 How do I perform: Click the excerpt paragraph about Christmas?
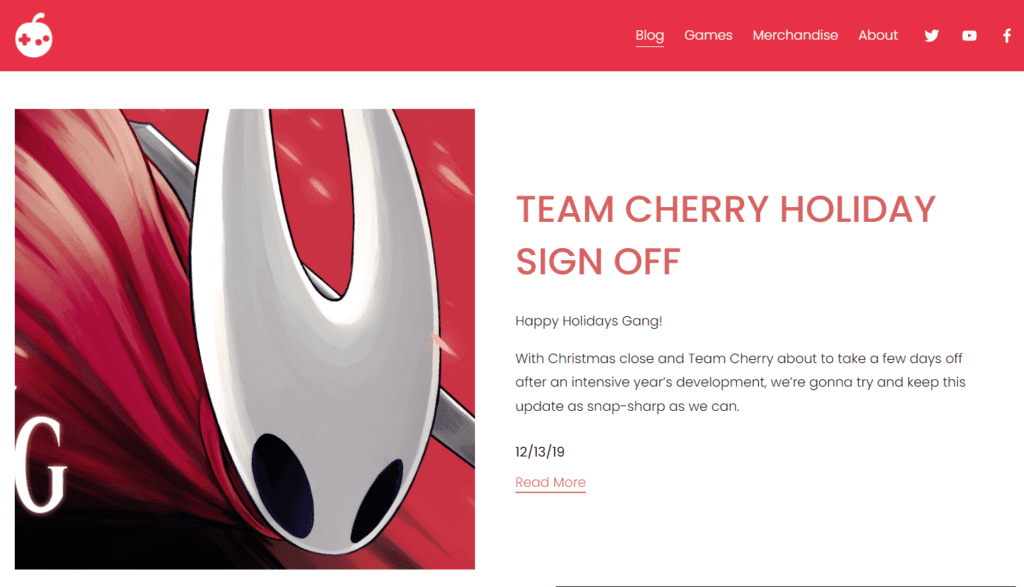[x=740, y=382]
